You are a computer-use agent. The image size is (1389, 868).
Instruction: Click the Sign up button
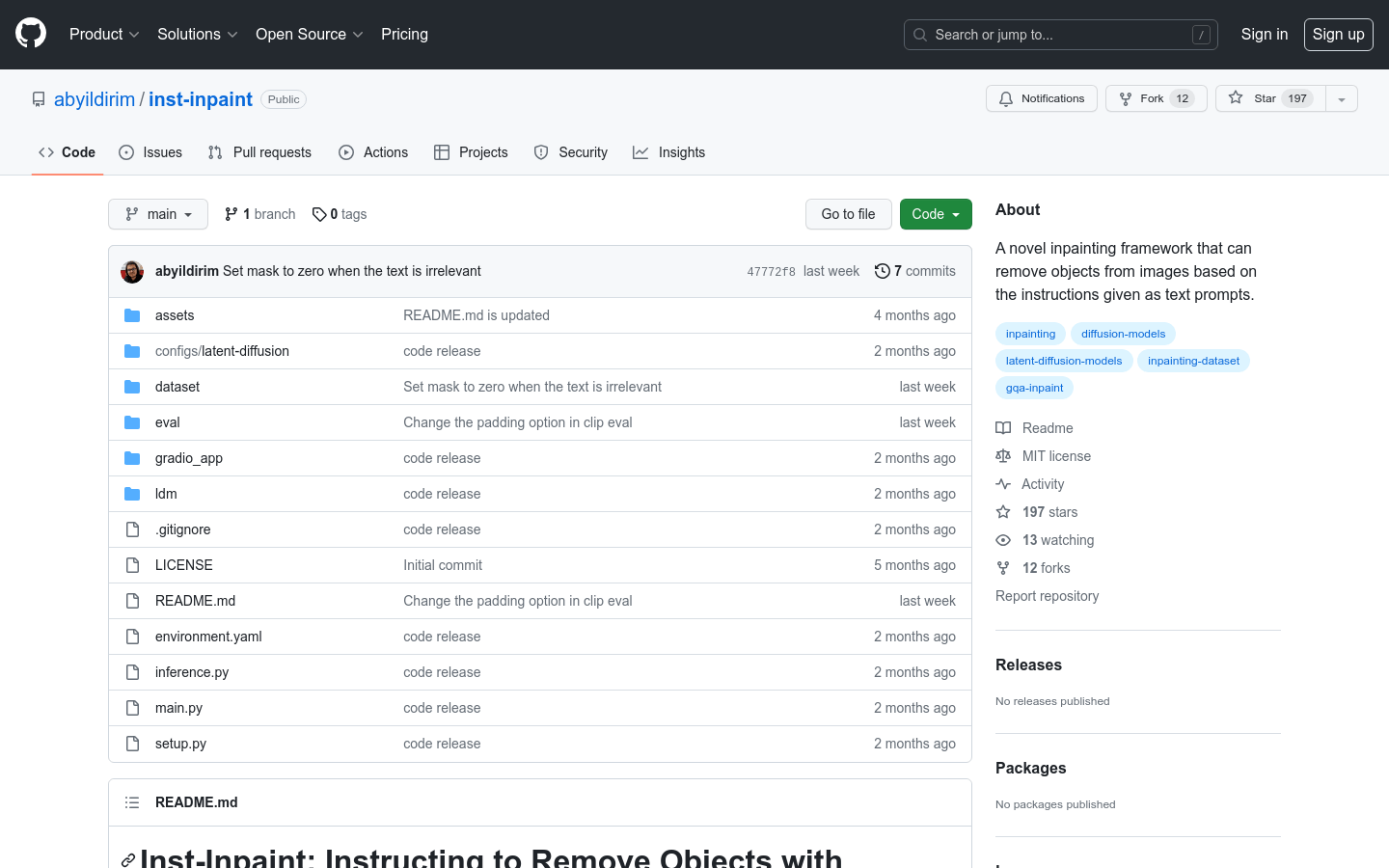1338,34
